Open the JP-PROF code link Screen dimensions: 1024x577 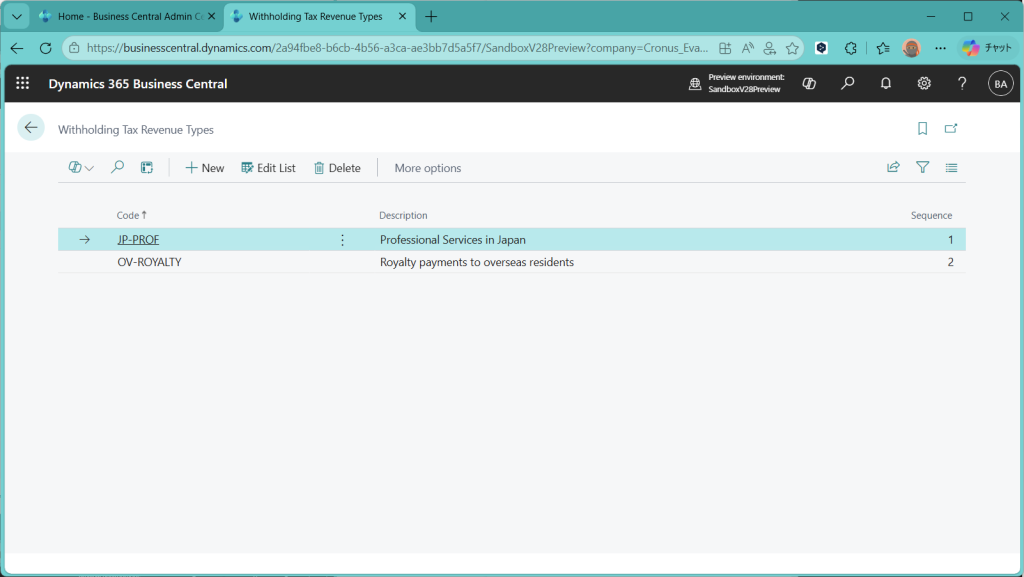click(x=138, y=240)
